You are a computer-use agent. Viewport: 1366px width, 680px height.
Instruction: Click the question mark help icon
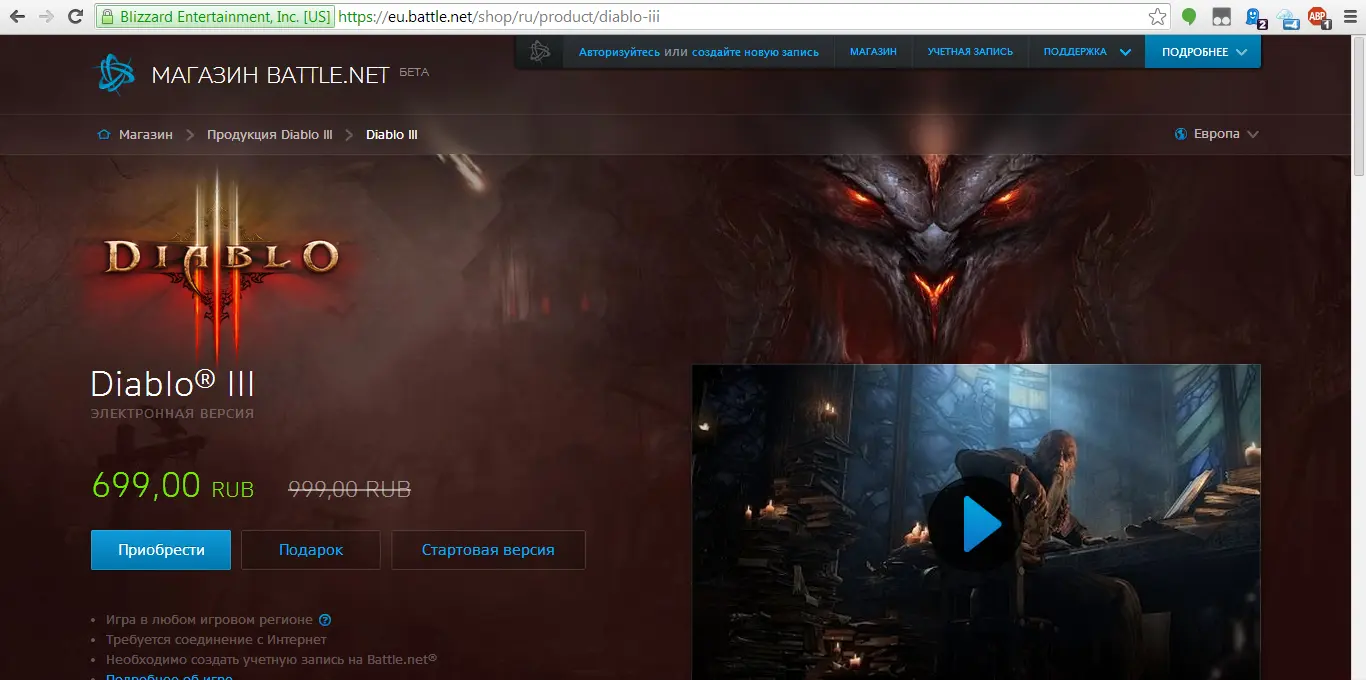pos(325,620)
